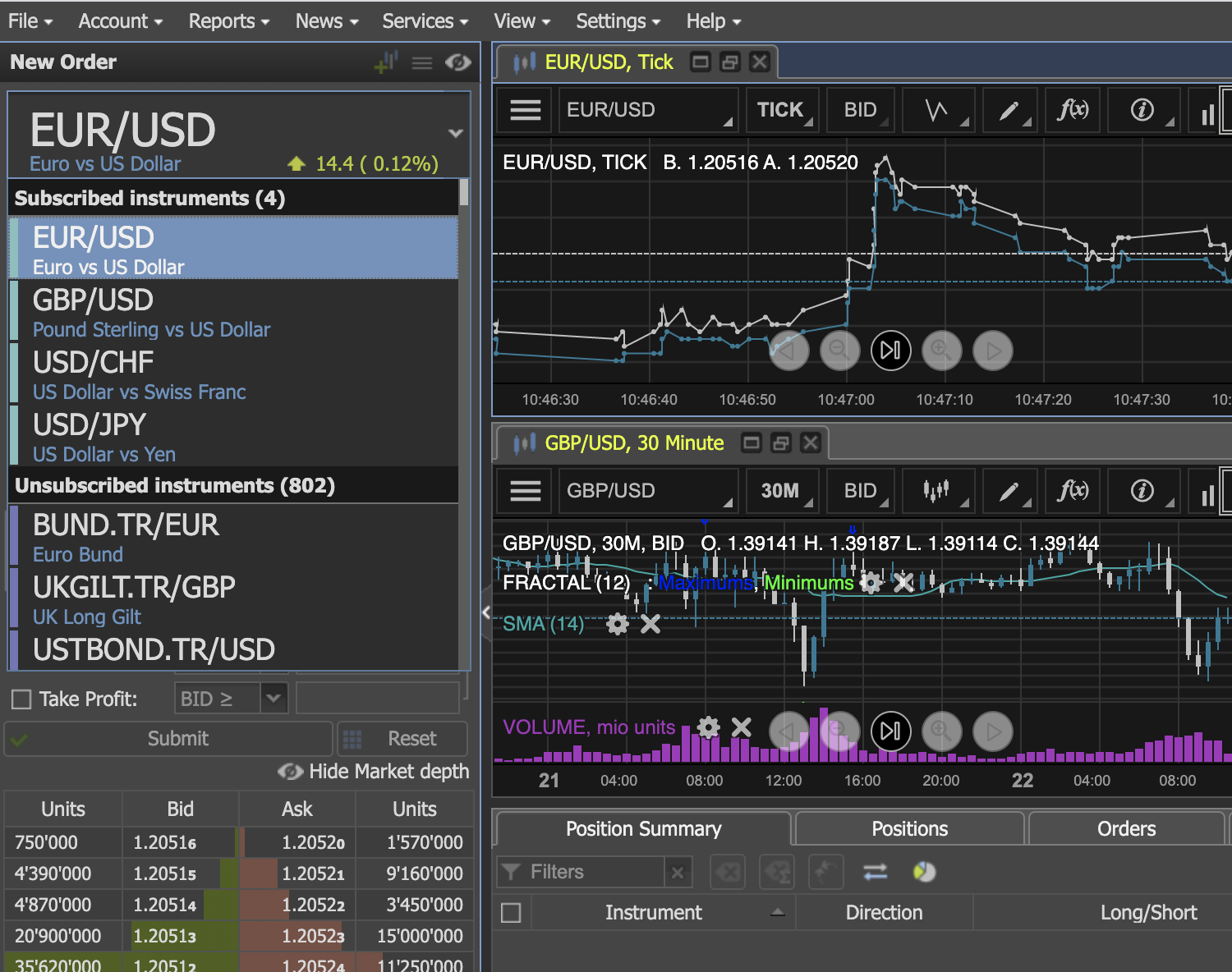Click the pie chart icon in Position Summary
Screen dimensions: 1232x972
pyautogui.click(x=924, y=872)
